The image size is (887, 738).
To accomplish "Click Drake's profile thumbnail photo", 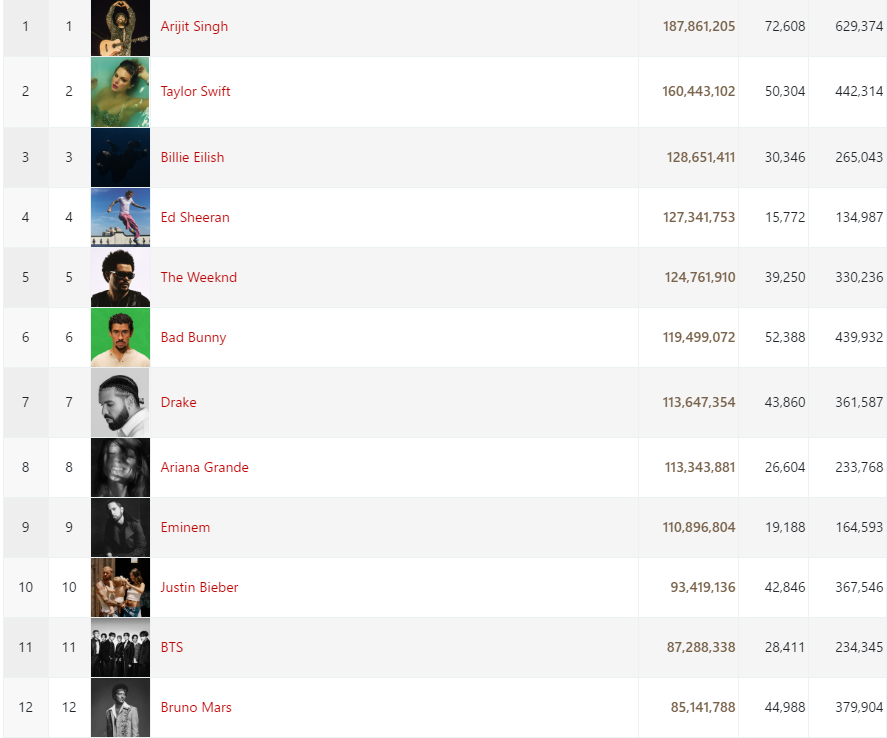I will pos(120,402).
